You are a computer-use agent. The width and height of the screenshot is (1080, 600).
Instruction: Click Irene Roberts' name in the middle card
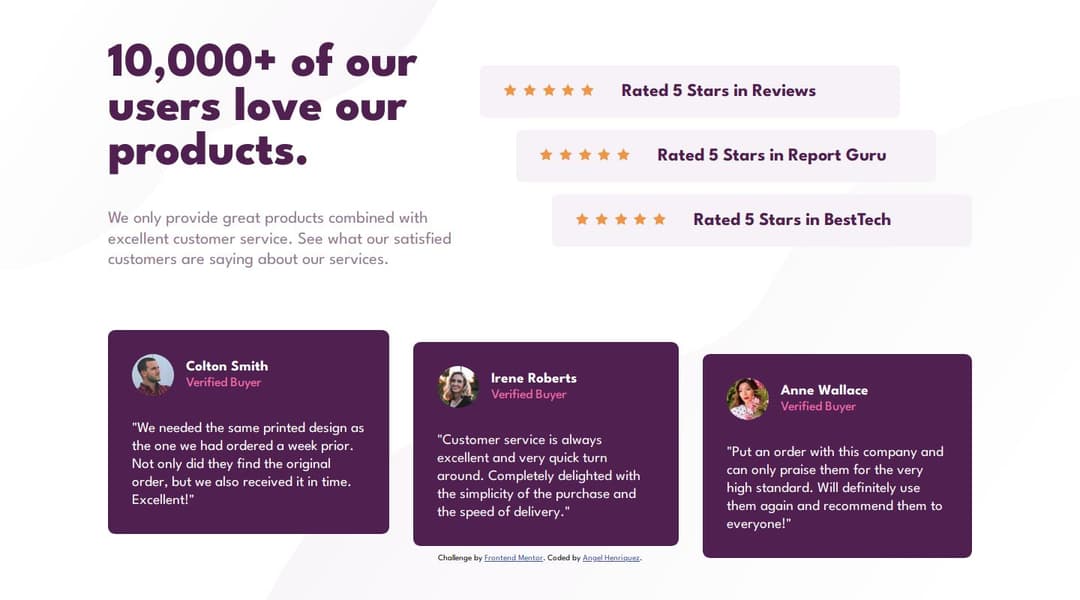pos(533,378)
